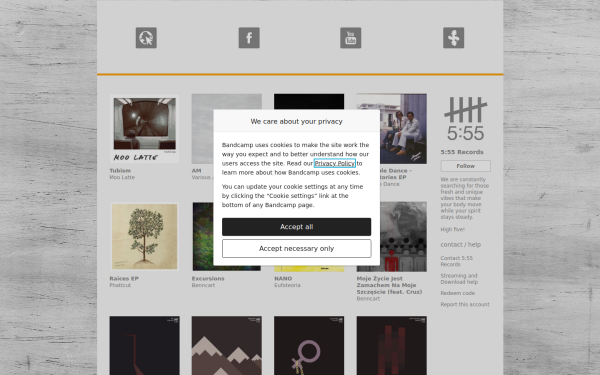The height and width of the screenshot is (375, 600).
Task: Click Report this account
Action: 465,305
